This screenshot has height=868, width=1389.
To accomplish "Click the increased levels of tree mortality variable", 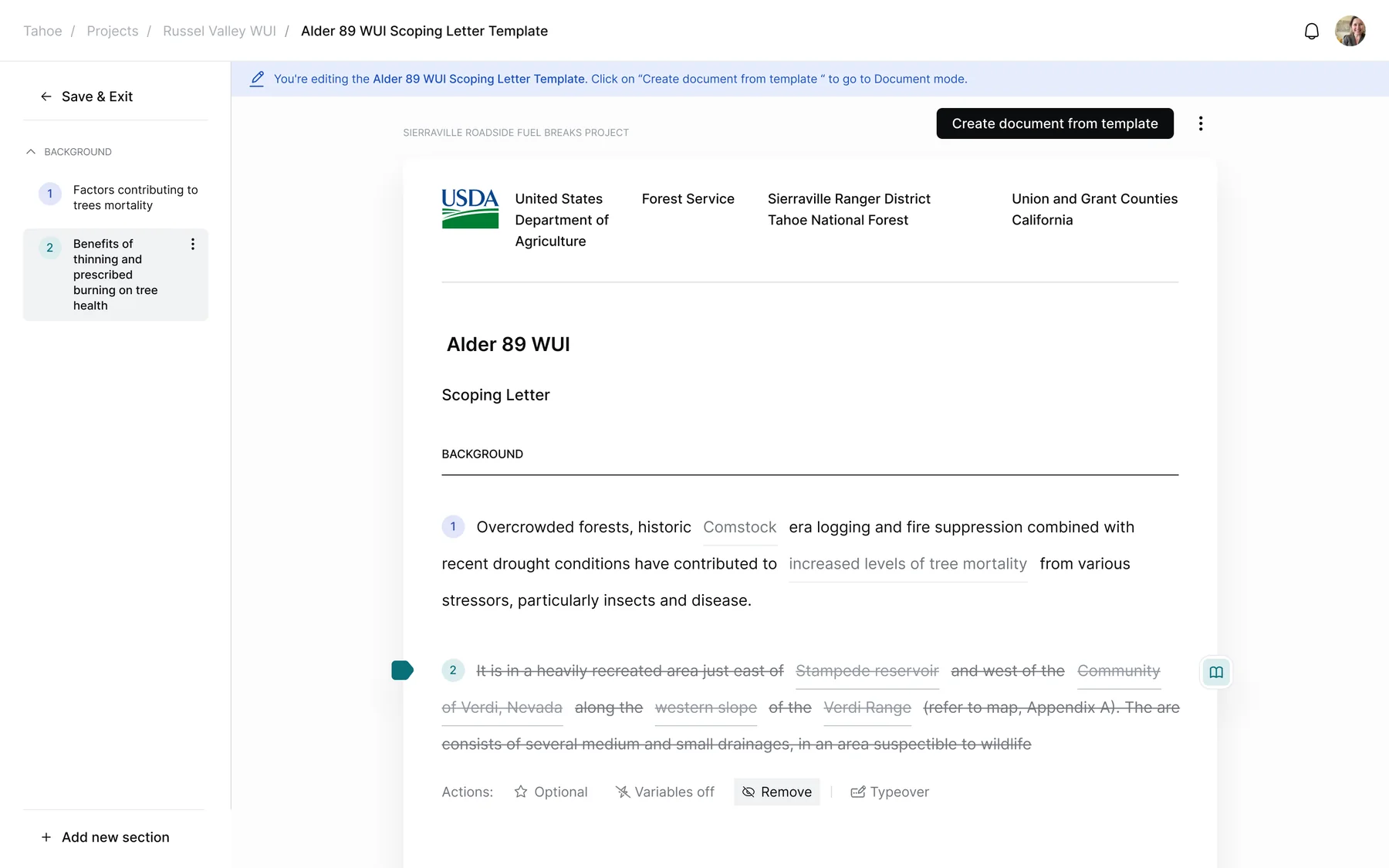I will tap(907, 564).
